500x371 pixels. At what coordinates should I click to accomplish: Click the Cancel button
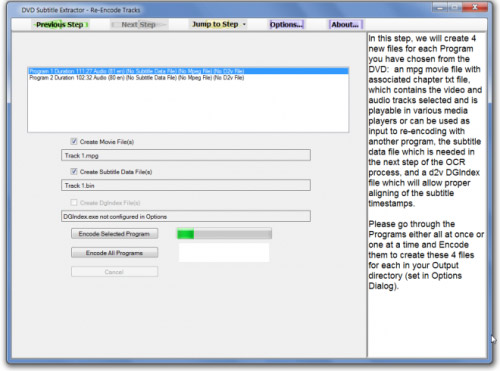coord(114,272)
